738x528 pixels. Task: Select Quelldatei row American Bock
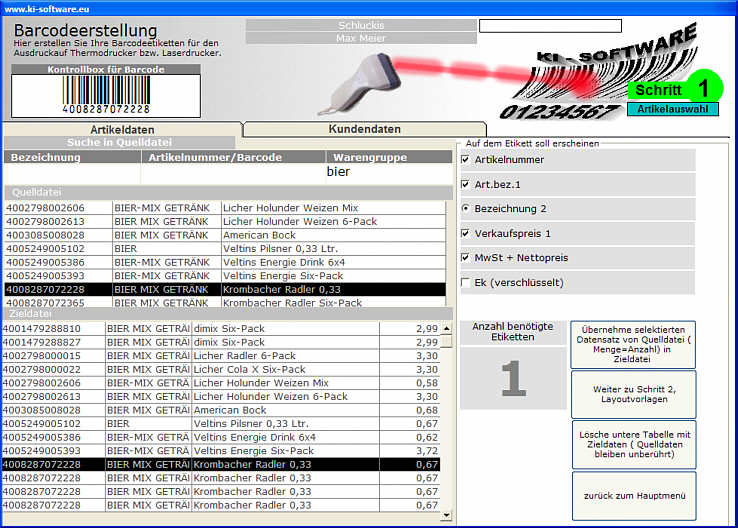pos(225,235)
